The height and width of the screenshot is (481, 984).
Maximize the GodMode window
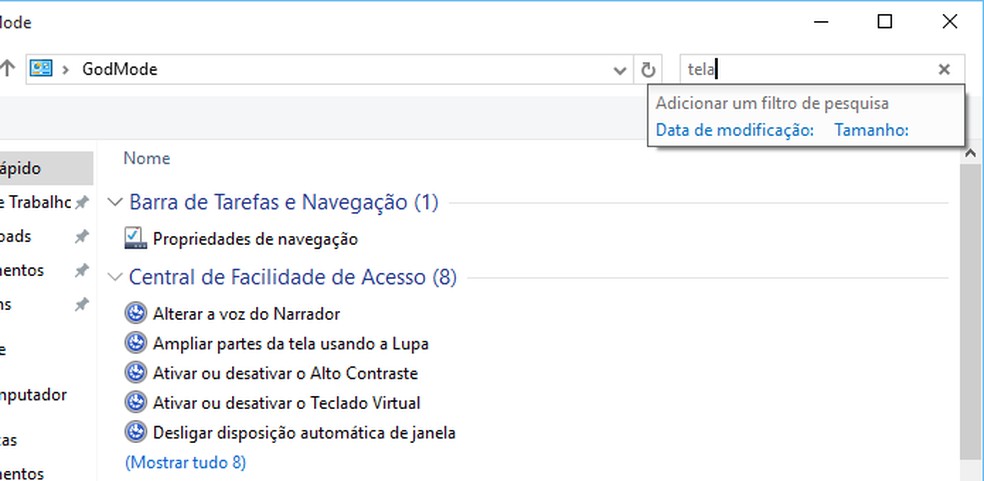click(884, 22)
